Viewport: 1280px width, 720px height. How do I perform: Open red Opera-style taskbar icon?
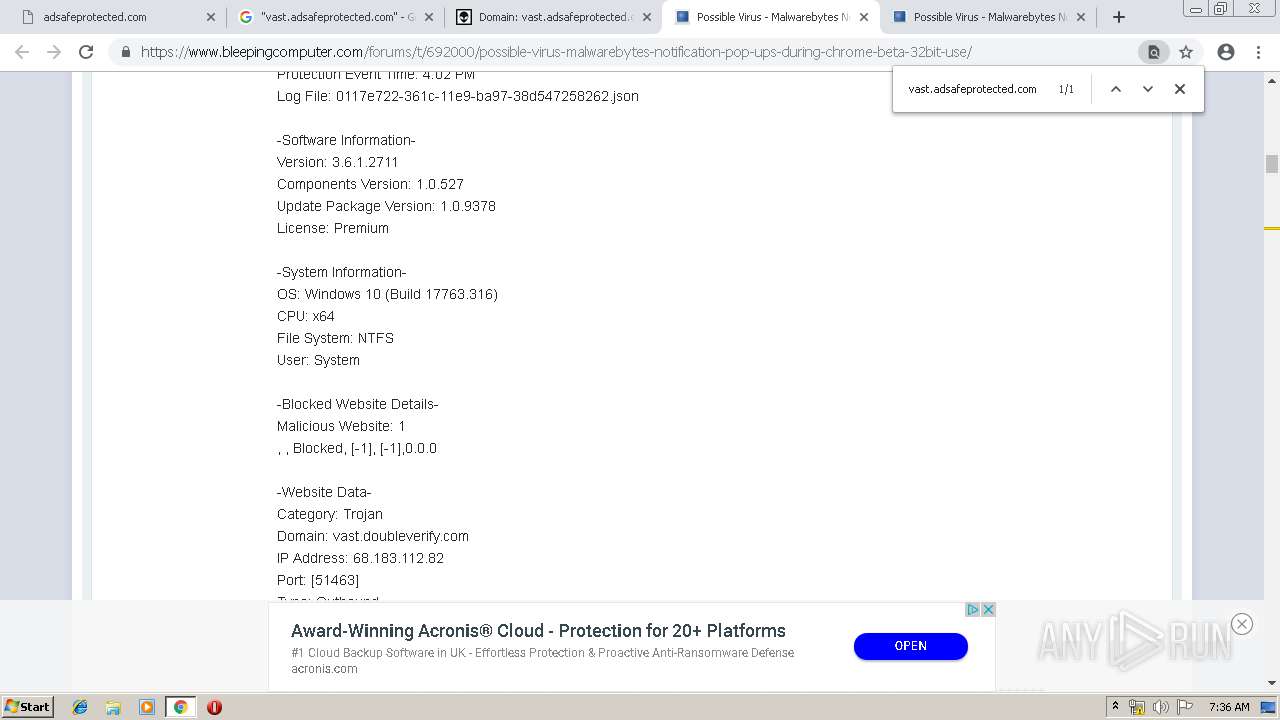214,707
